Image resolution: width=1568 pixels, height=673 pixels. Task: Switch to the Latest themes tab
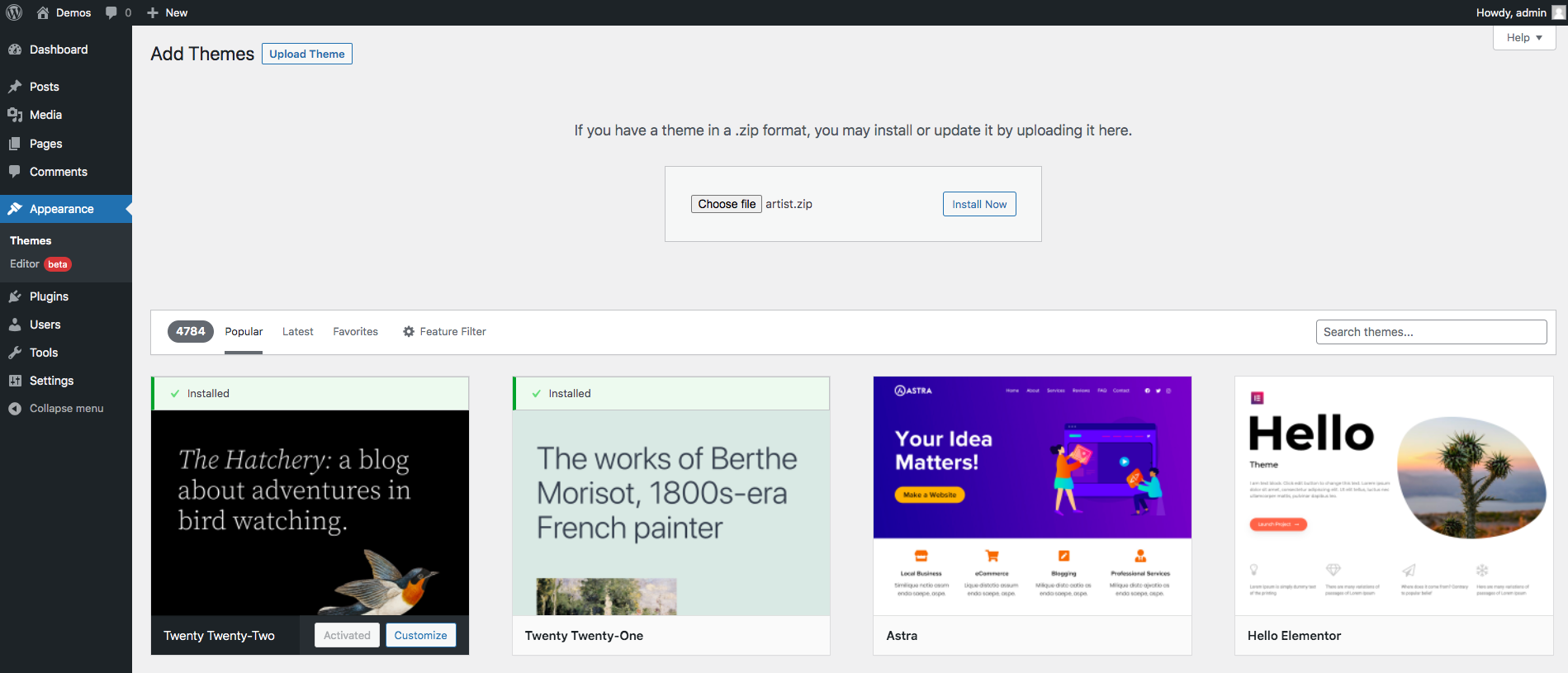297,331
